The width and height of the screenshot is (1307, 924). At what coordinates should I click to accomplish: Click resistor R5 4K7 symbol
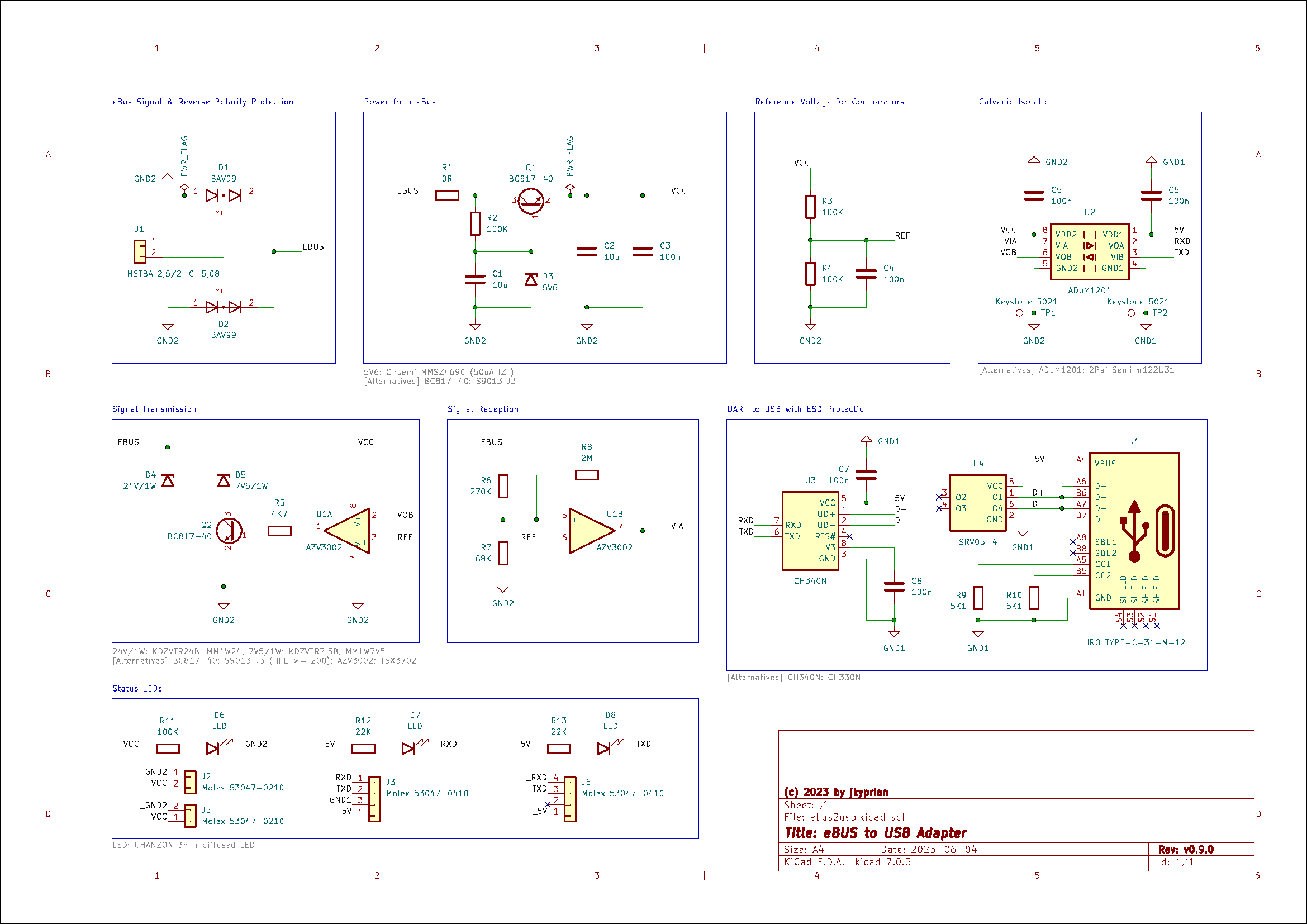tap(279, 531)
